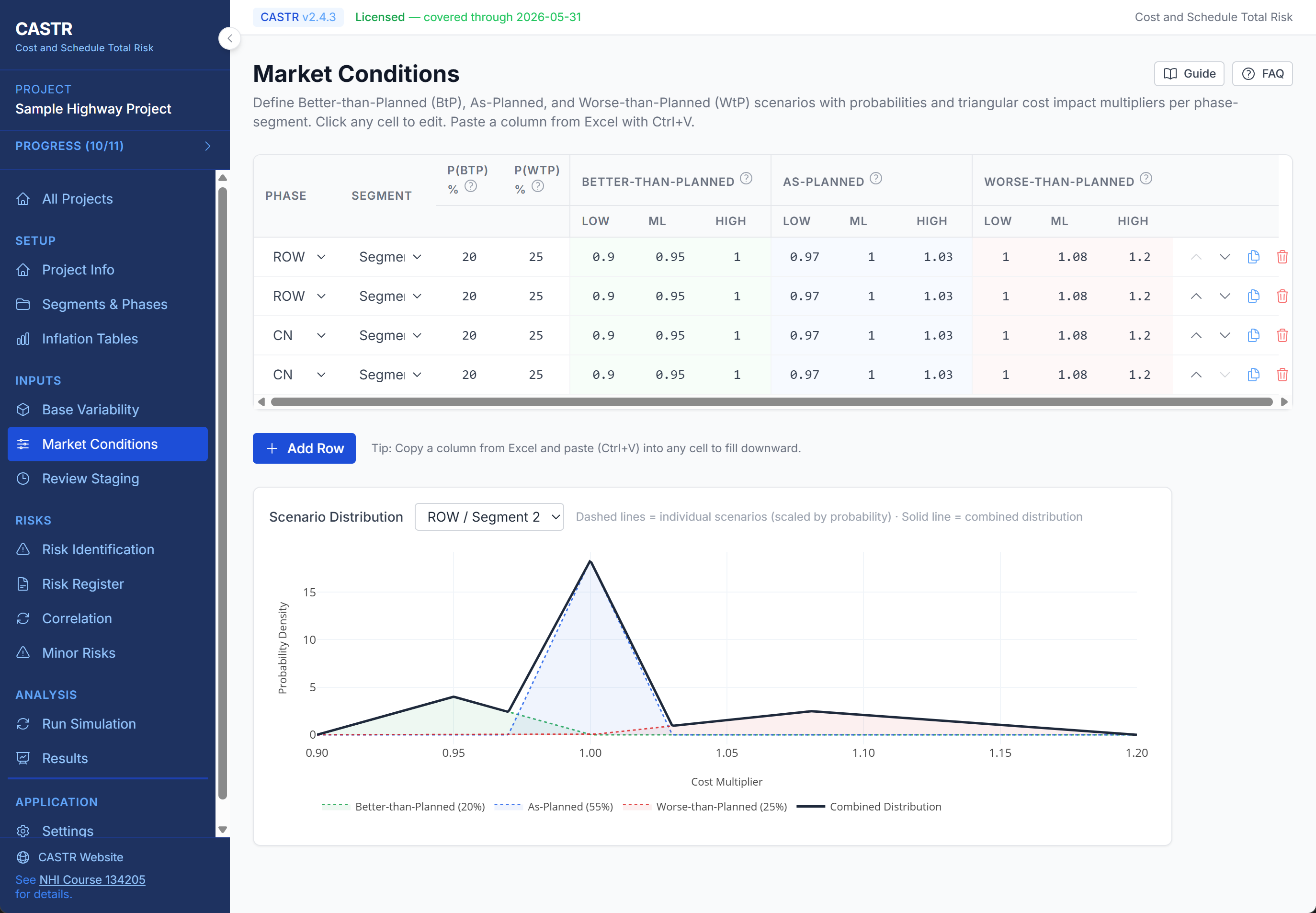Open the Run Simulation page

88,724
